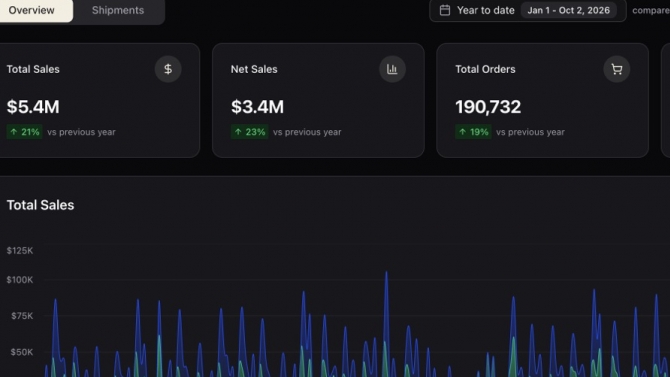The height and width of the screenshot is (377, 670).
Task: Click the 19% increase badge
Action: [473, 132]
